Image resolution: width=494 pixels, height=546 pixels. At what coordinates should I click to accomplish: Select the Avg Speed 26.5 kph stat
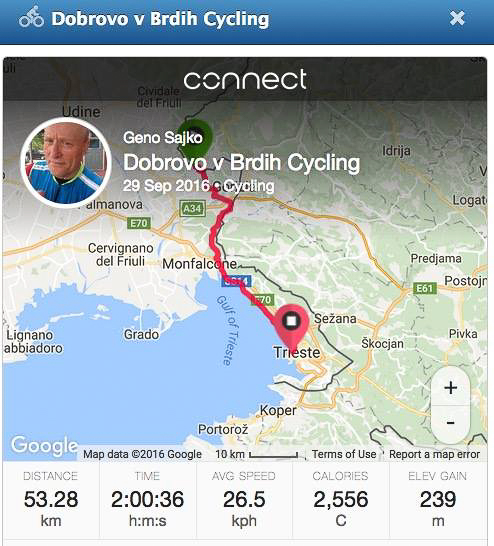coord(244,500)
